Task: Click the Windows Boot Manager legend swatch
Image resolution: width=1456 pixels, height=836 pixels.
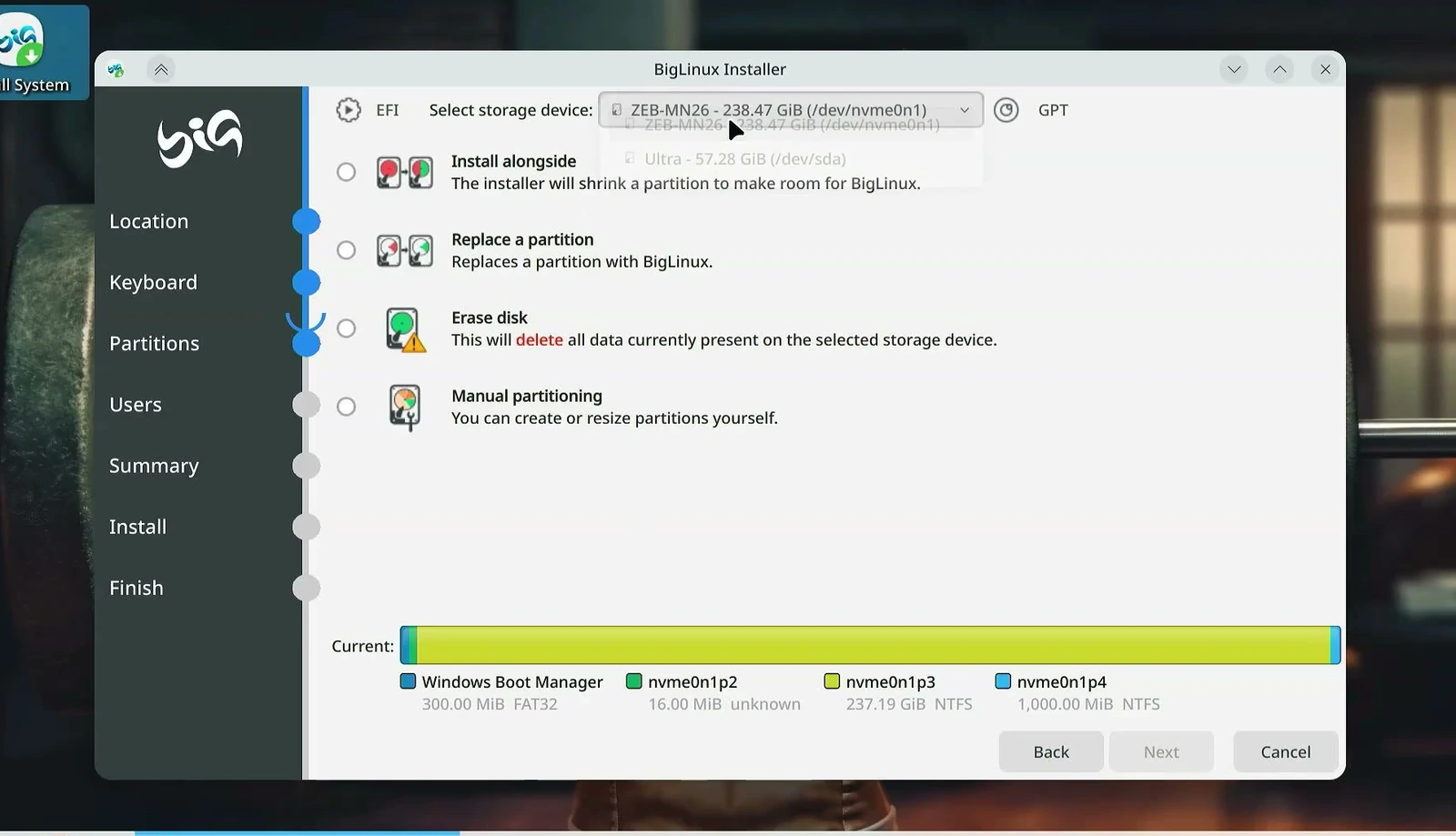Action: pyautogui.click(x=408, y=681)
